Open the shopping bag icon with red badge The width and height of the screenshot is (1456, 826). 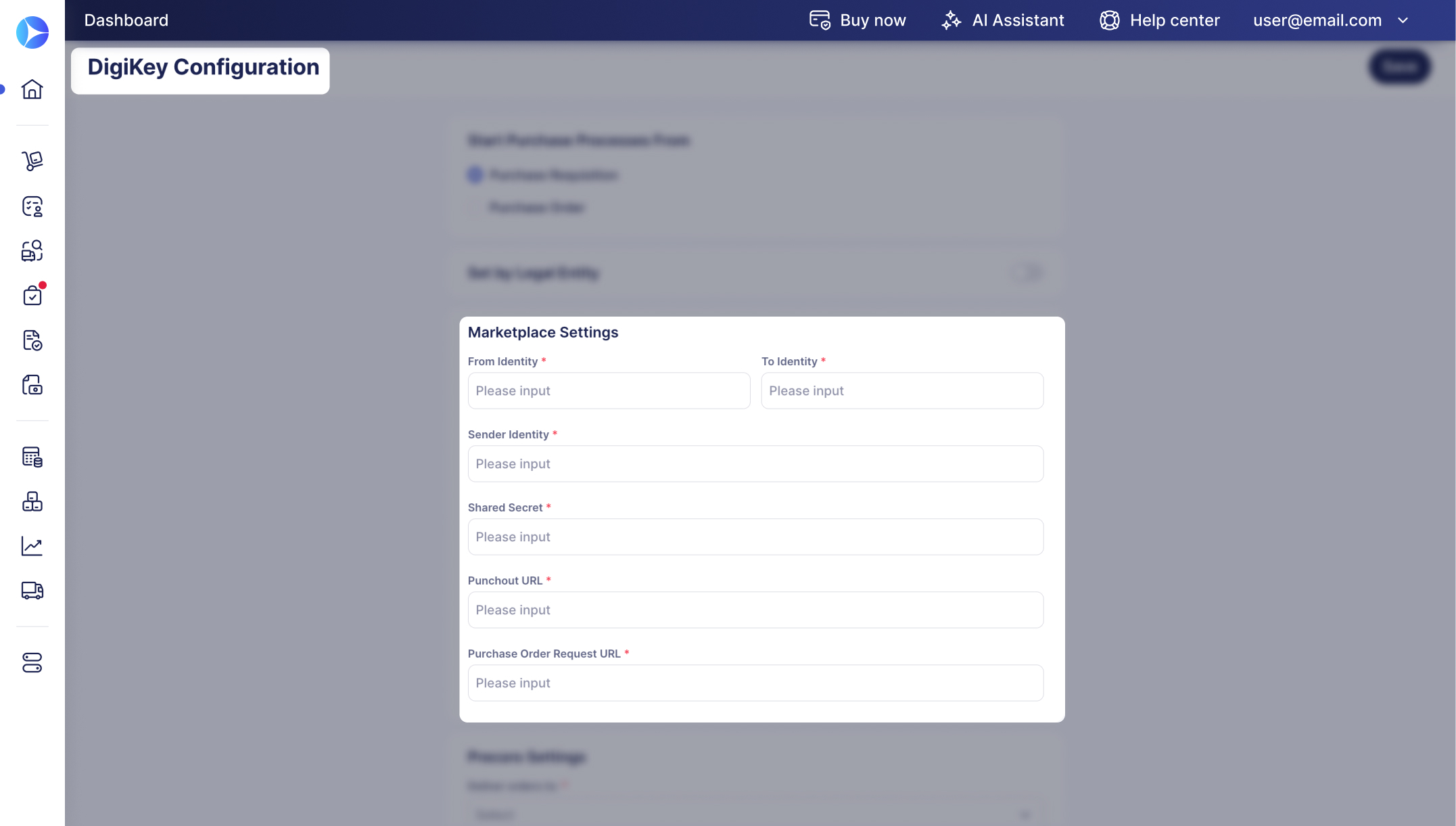[32, 296]
